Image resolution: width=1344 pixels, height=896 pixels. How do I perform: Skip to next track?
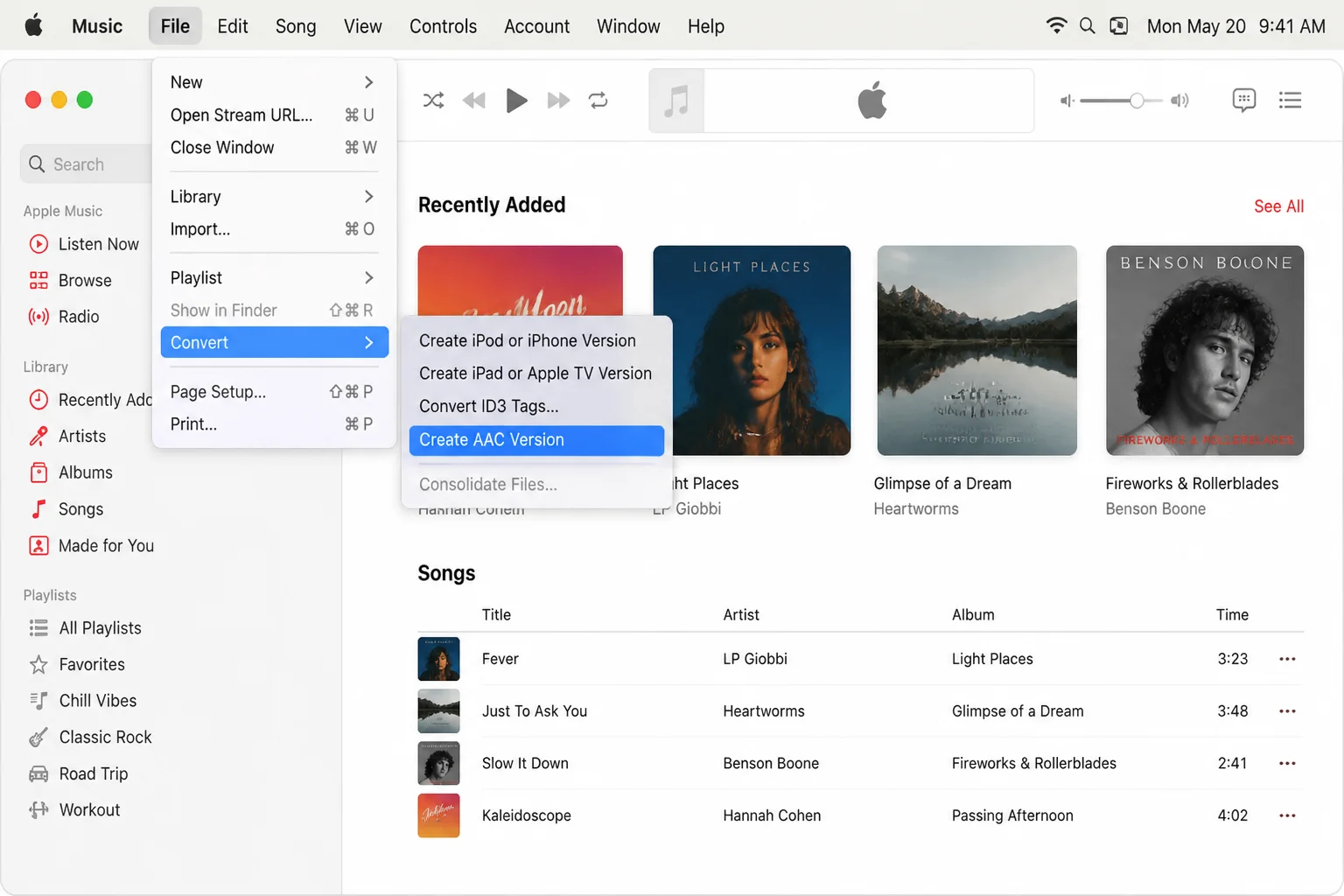tap(558, 101)
